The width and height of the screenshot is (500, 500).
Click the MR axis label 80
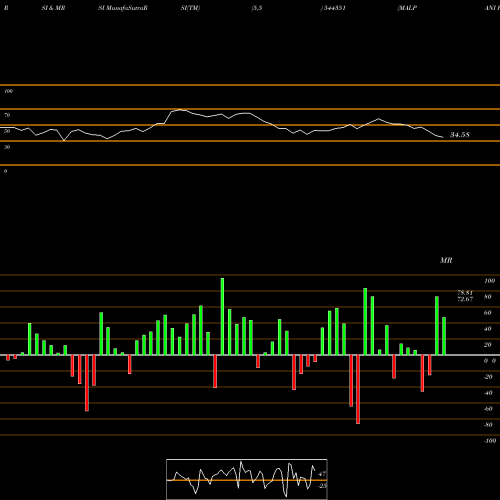[487, 297]
